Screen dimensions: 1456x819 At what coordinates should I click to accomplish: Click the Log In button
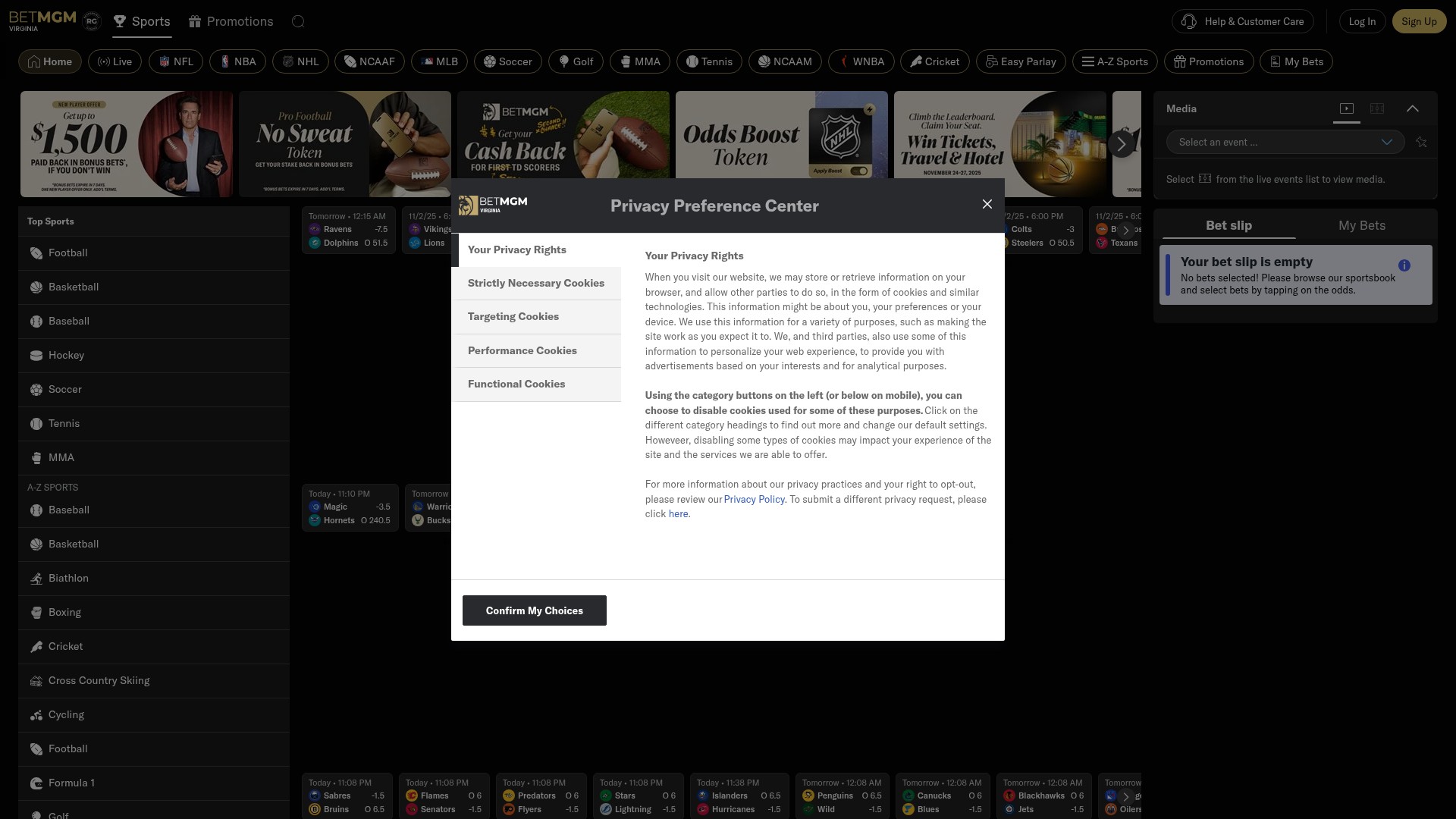pos(1362,21)
